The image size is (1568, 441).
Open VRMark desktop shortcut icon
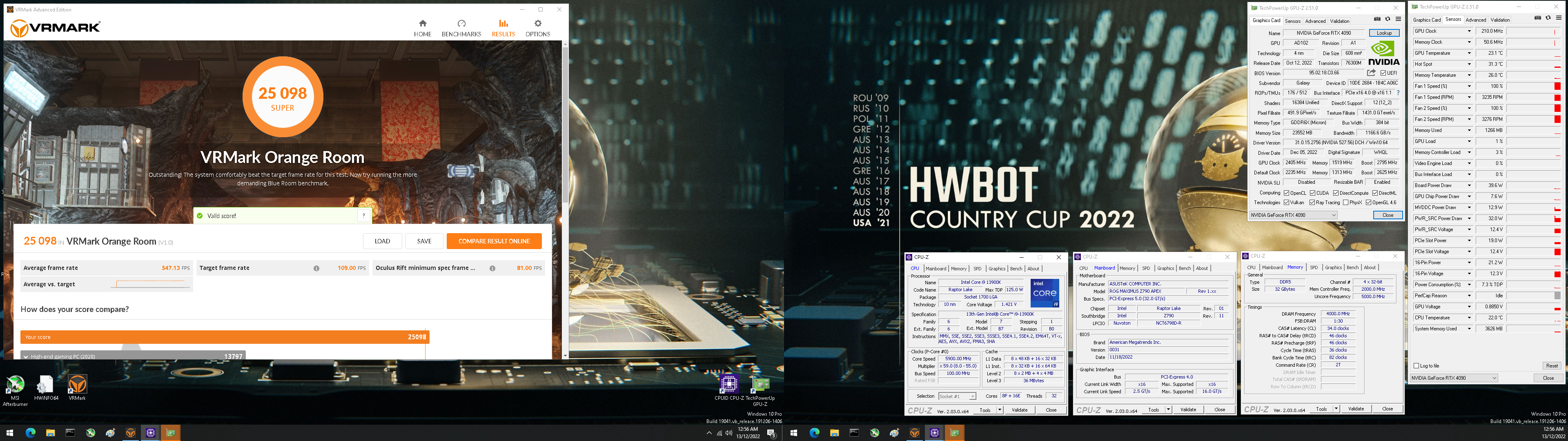77,384
